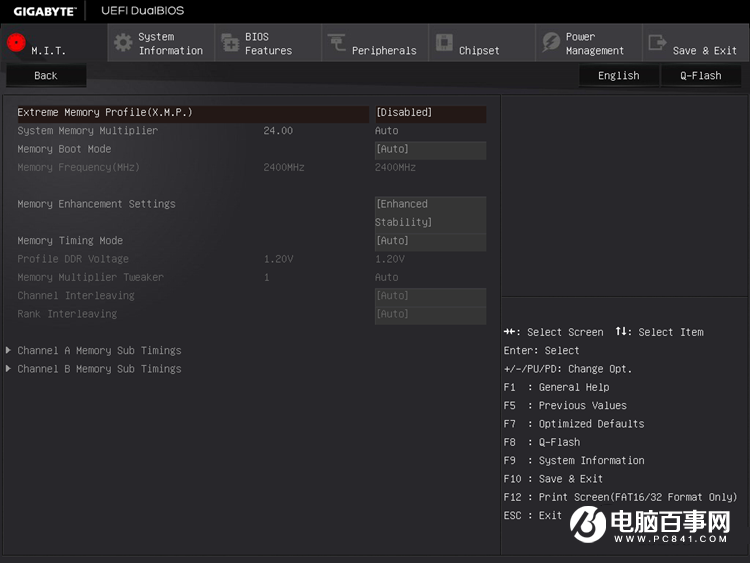Open the Memory Timing Mode Auto value

pyautogui.click(x=429, y=241)
